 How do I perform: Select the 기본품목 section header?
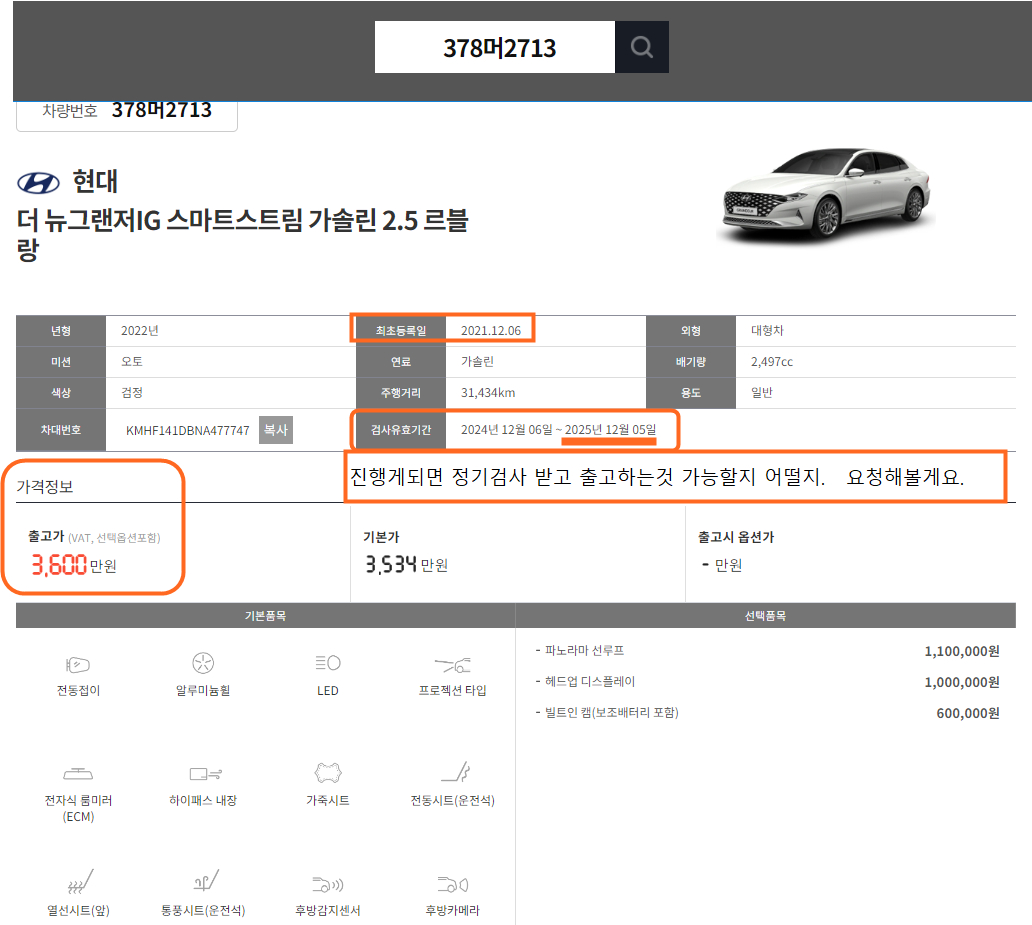(265, 616)
